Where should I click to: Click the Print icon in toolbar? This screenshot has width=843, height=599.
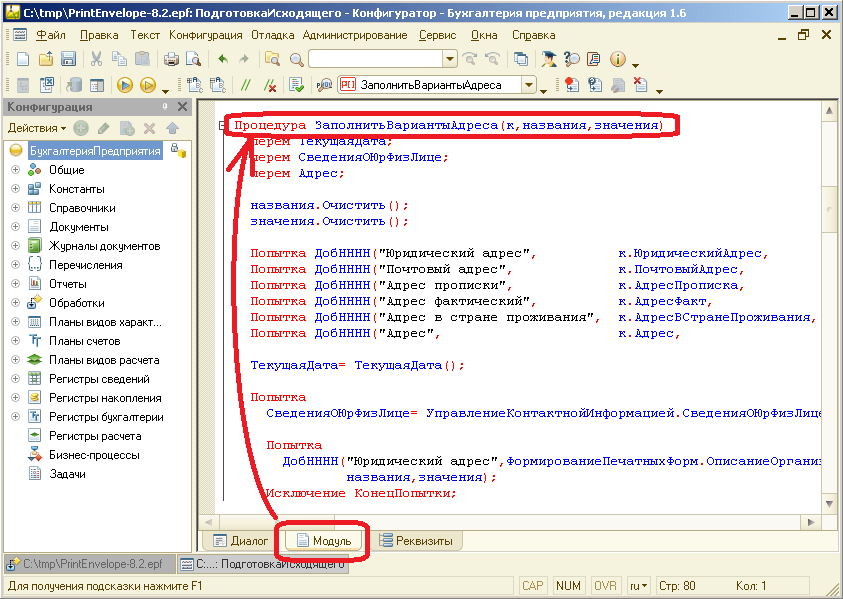(170, 59)
